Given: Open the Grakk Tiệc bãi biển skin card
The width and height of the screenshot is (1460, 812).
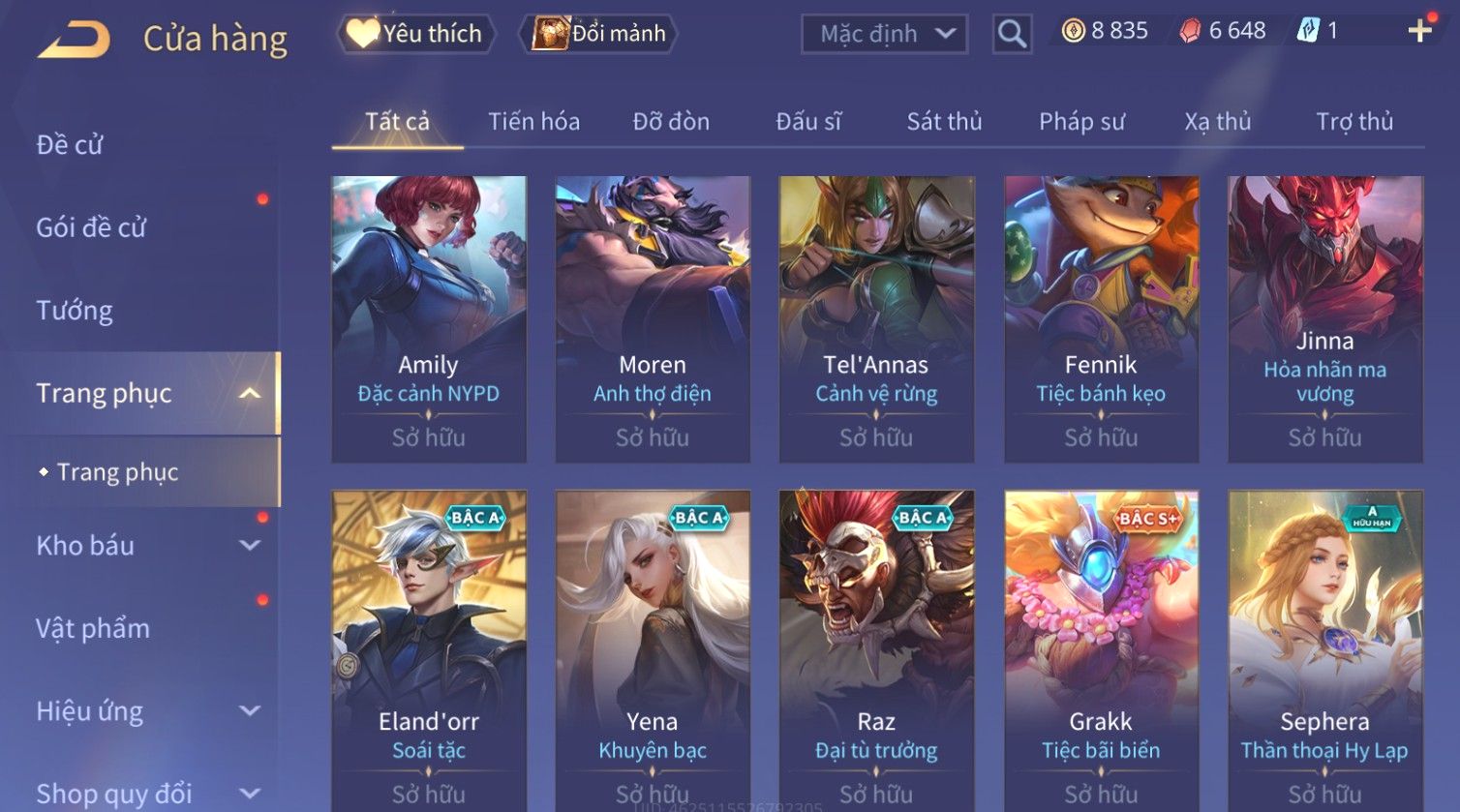Looking at the screenshot, I should coord(1101,650).
